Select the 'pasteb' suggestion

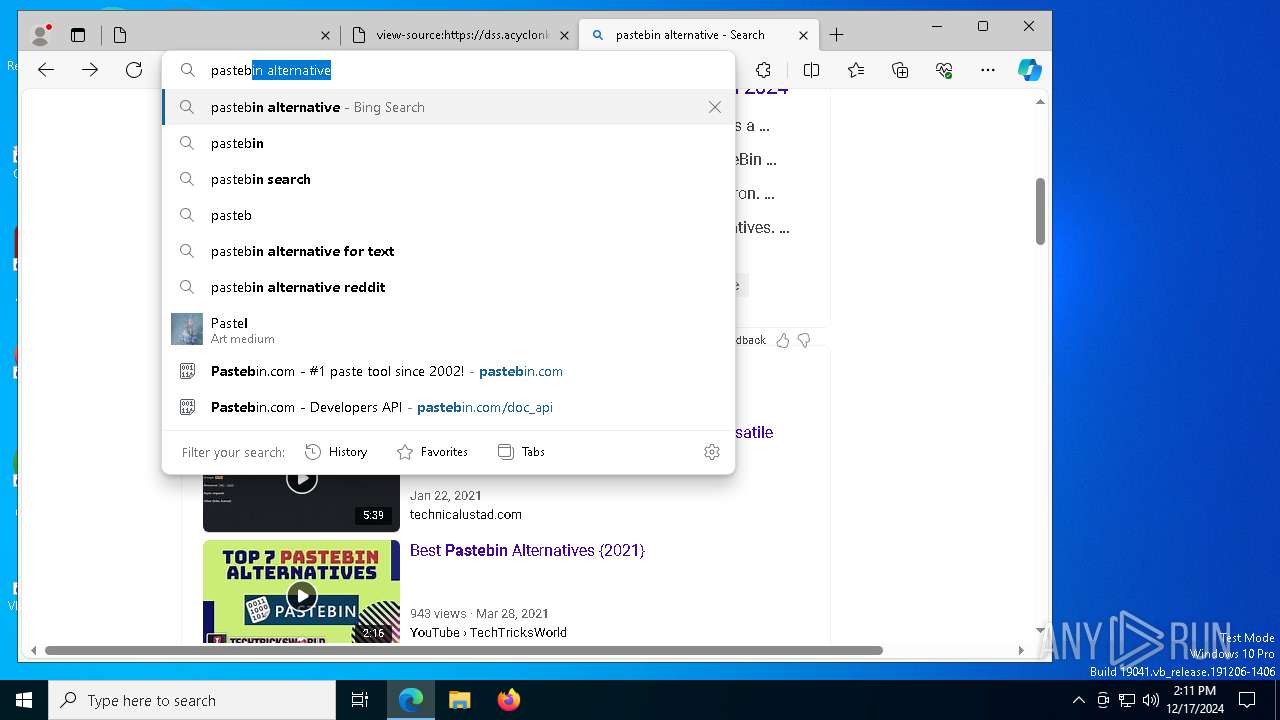pos(448,215)
